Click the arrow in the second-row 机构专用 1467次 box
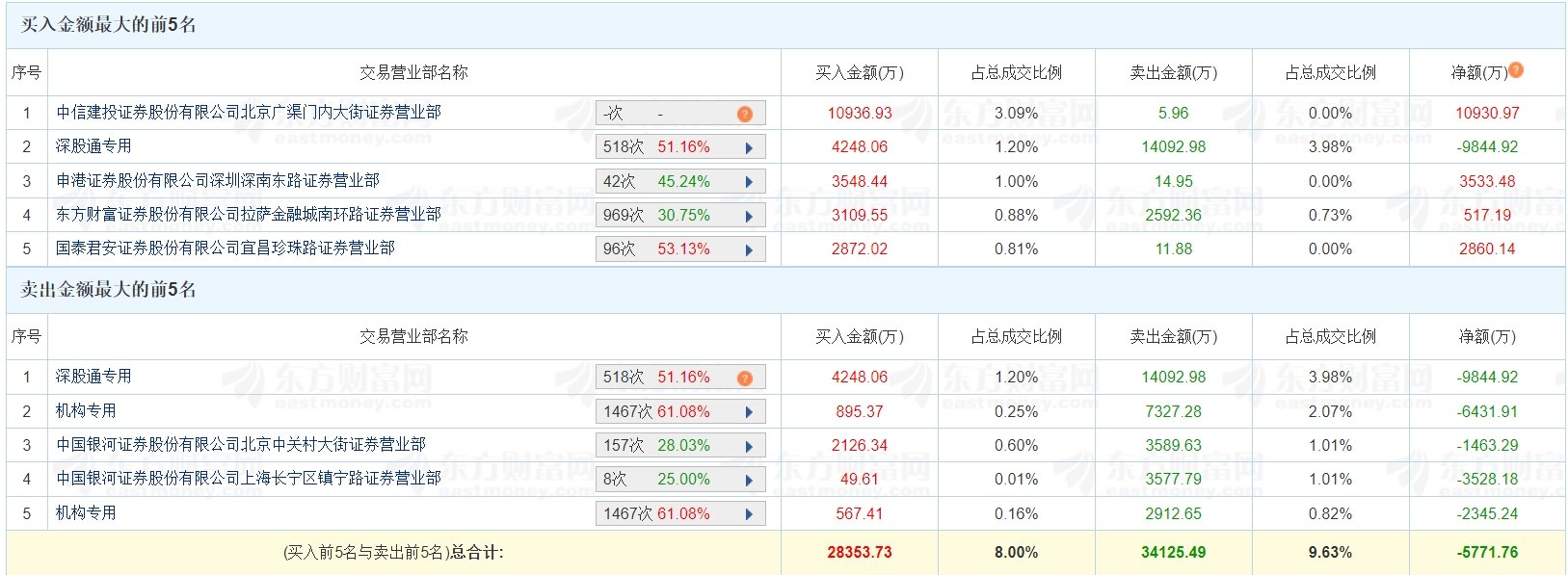The height and width of the screenshot is (575, 1568). click(x=749, y=412)
